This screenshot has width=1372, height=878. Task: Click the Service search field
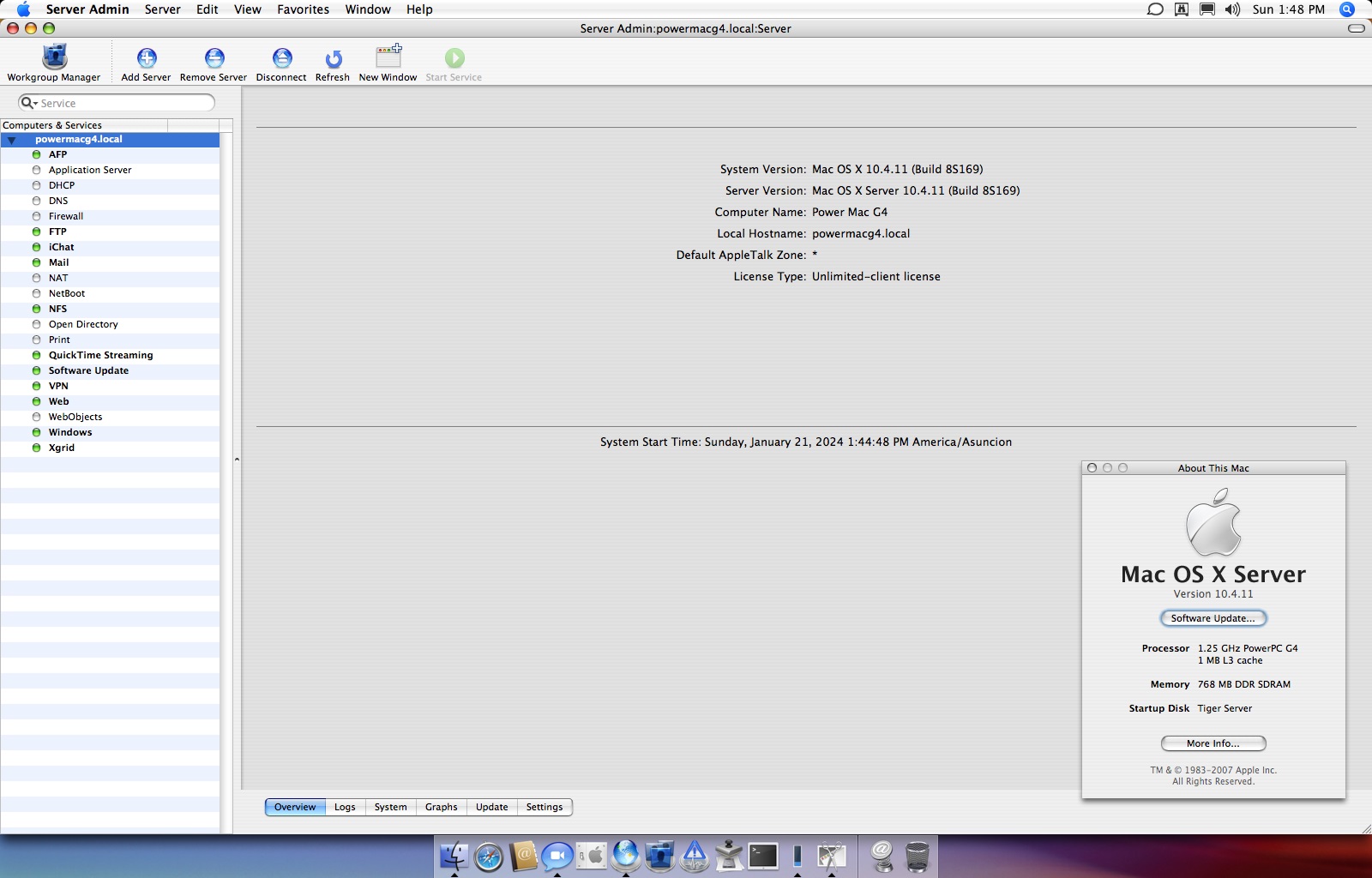coord(117,103)
